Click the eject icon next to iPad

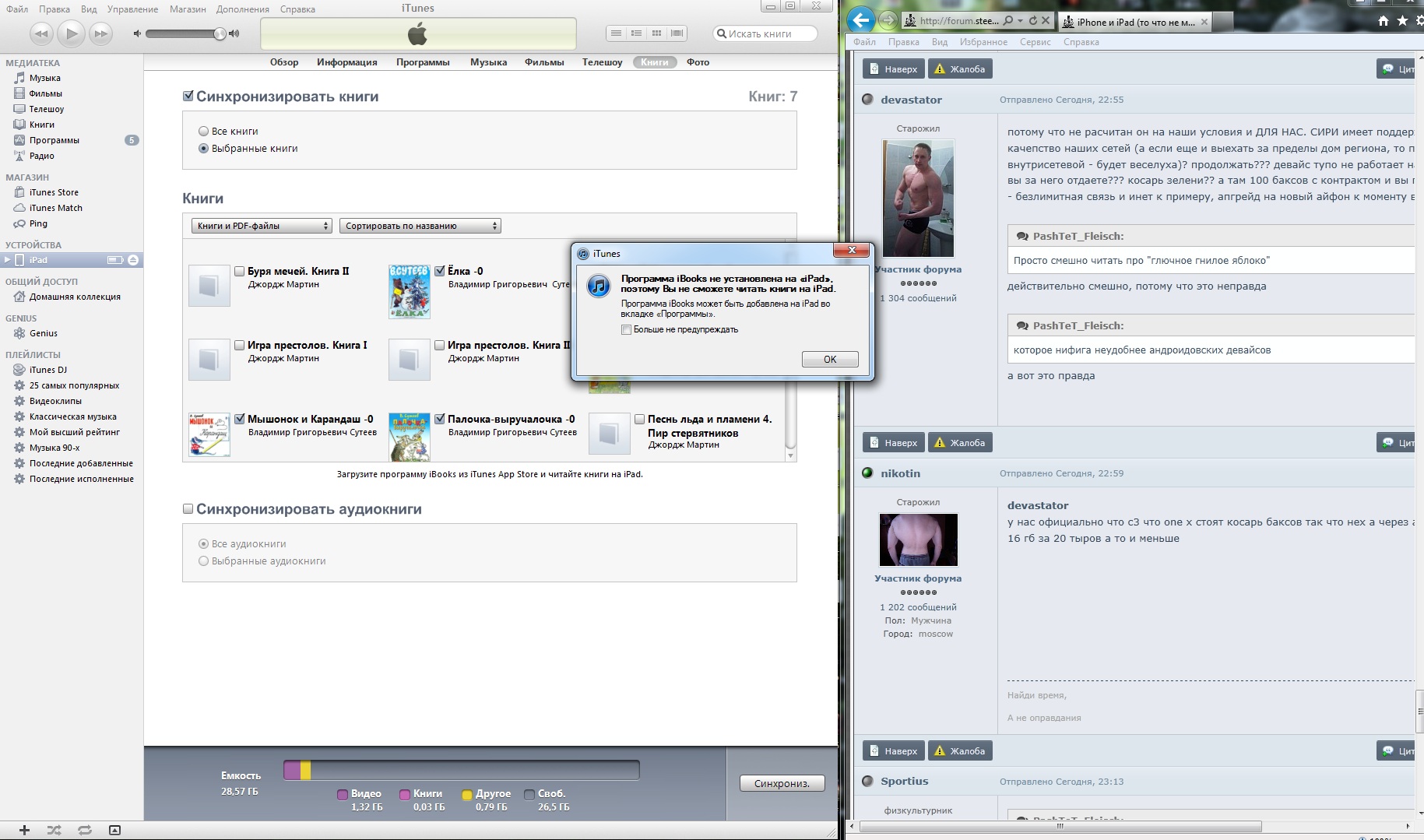(133, 260)
